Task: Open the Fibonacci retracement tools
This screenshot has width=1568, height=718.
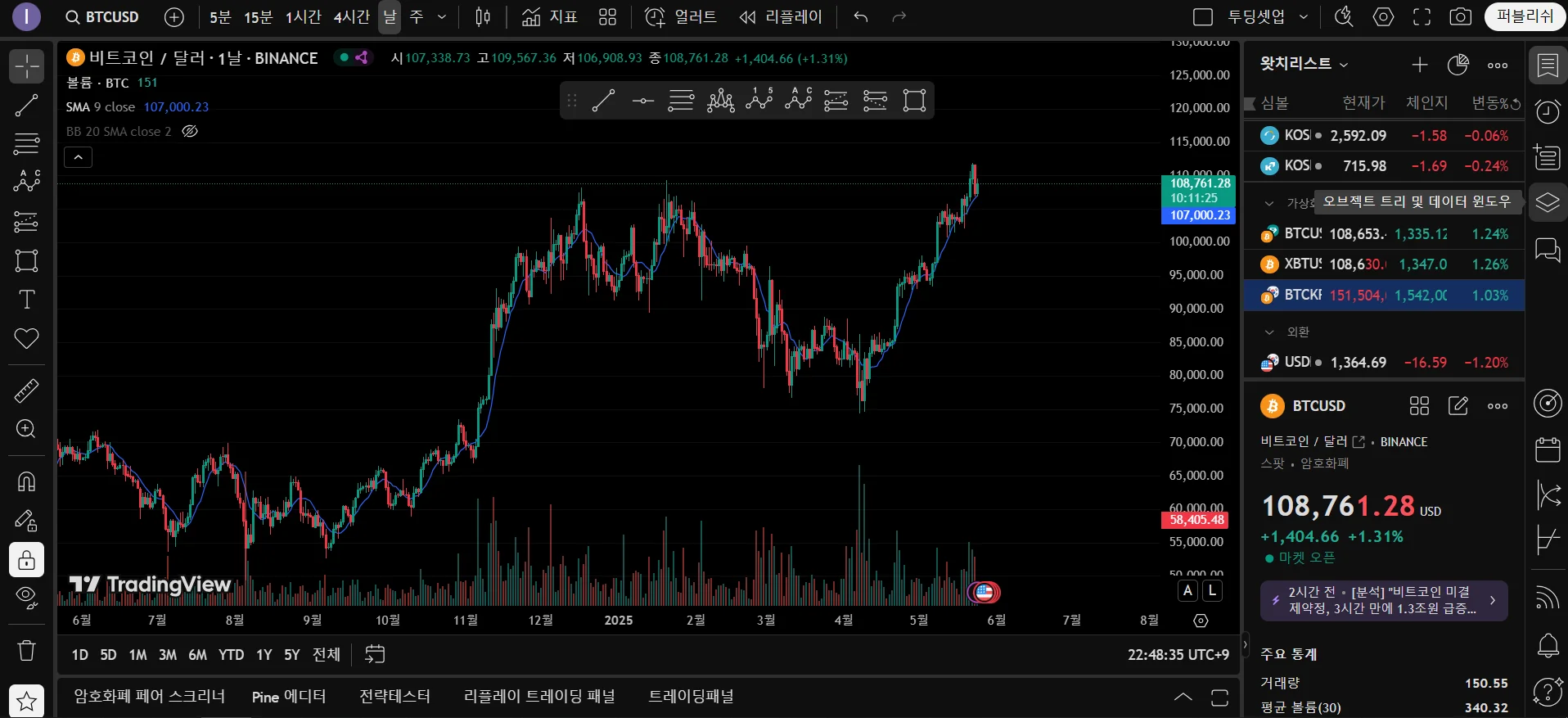Action: [x=26, y=143]
